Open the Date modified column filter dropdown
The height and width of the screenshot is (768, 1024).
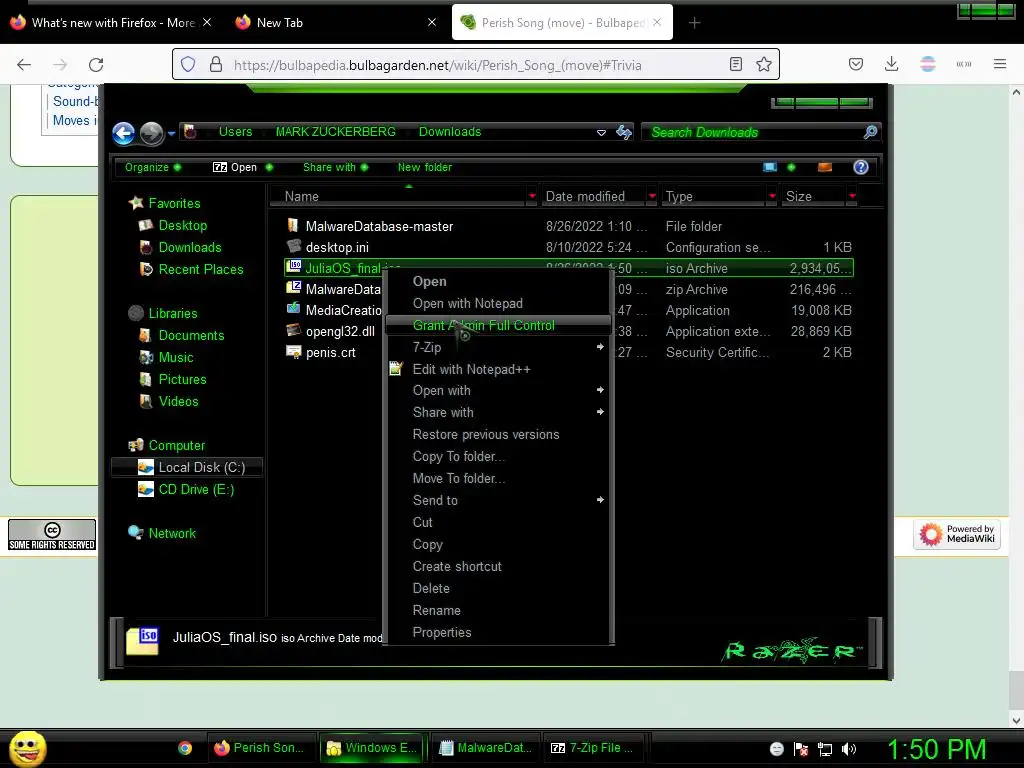click(652, 196)
